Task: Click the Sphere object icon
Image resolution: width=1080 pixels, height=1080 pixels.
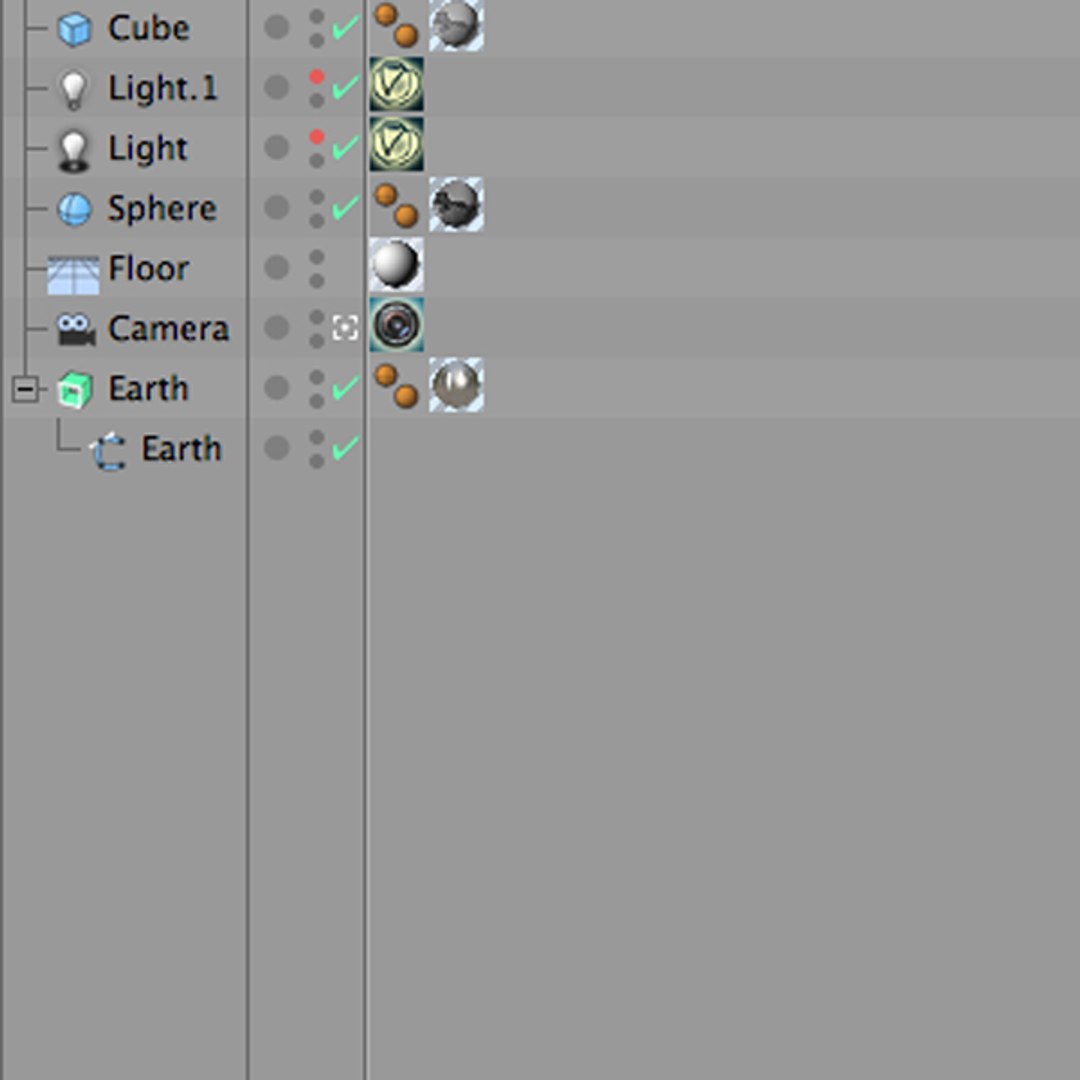Action: point(74,209)
